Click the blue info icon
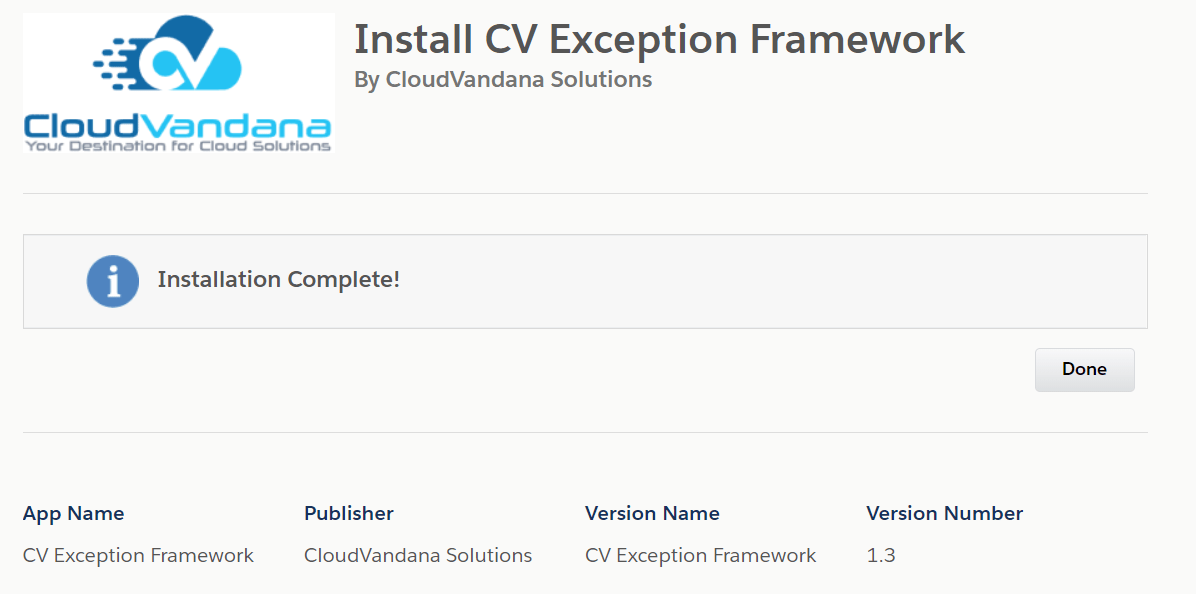The height and width of the screenshot is (594, 1196). click(113, 281)
